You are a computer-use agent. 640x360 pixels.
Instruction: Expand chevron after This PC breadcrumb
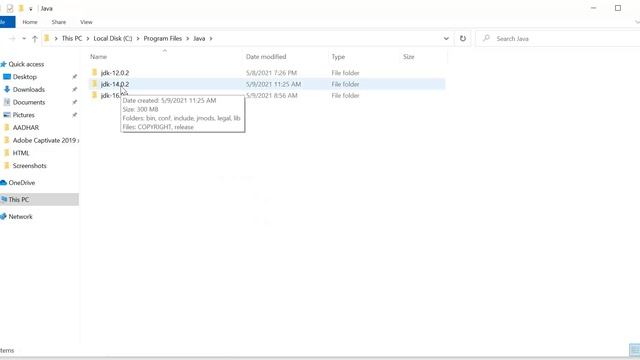tap(88, 38)
